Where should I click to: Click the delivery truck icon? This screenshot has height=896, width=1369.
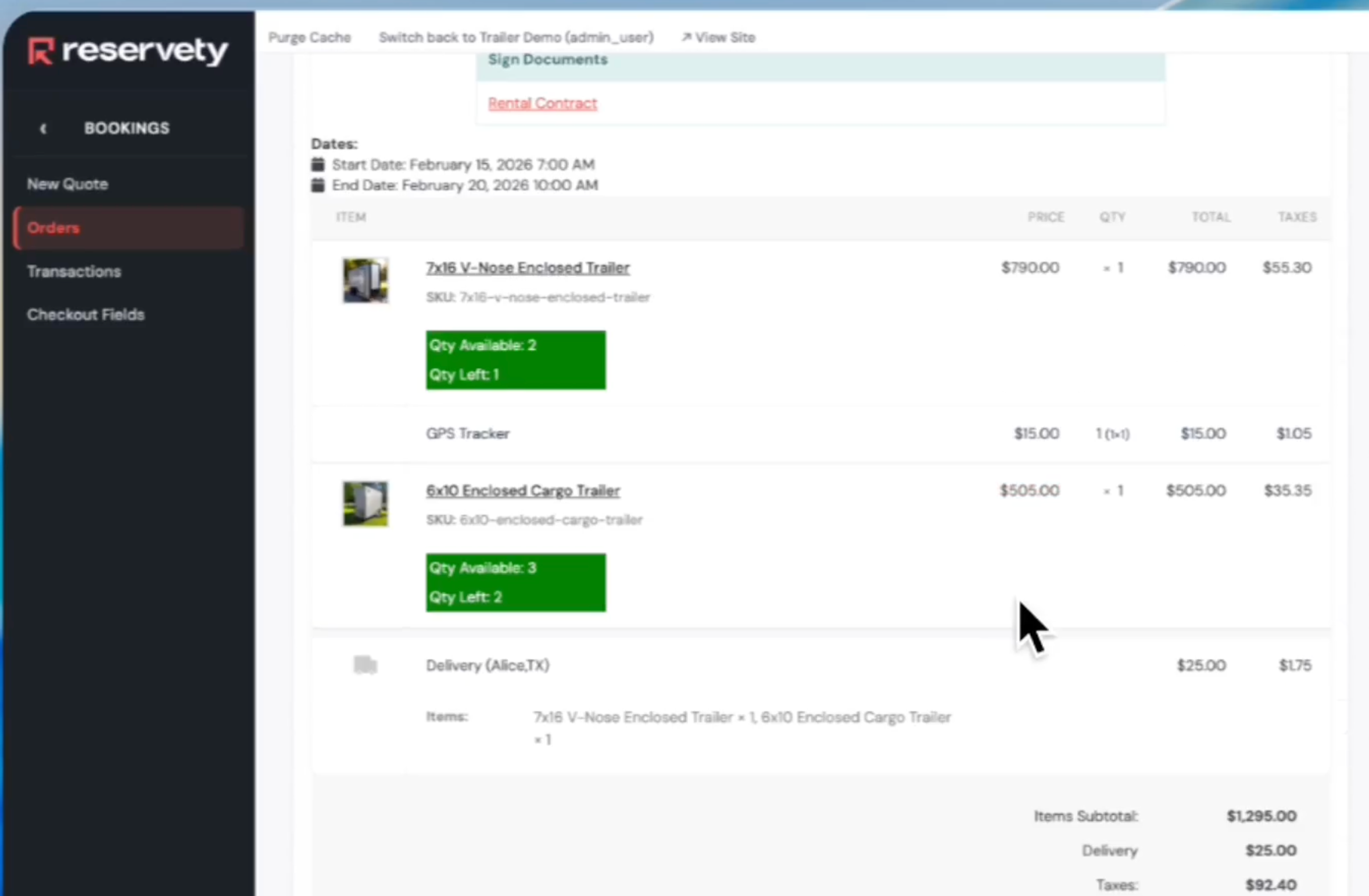[x=365, y=665]
